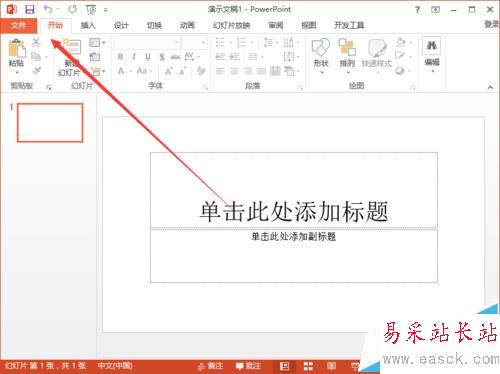Switch to the Developer (开发工具) tab

[349, 25]
